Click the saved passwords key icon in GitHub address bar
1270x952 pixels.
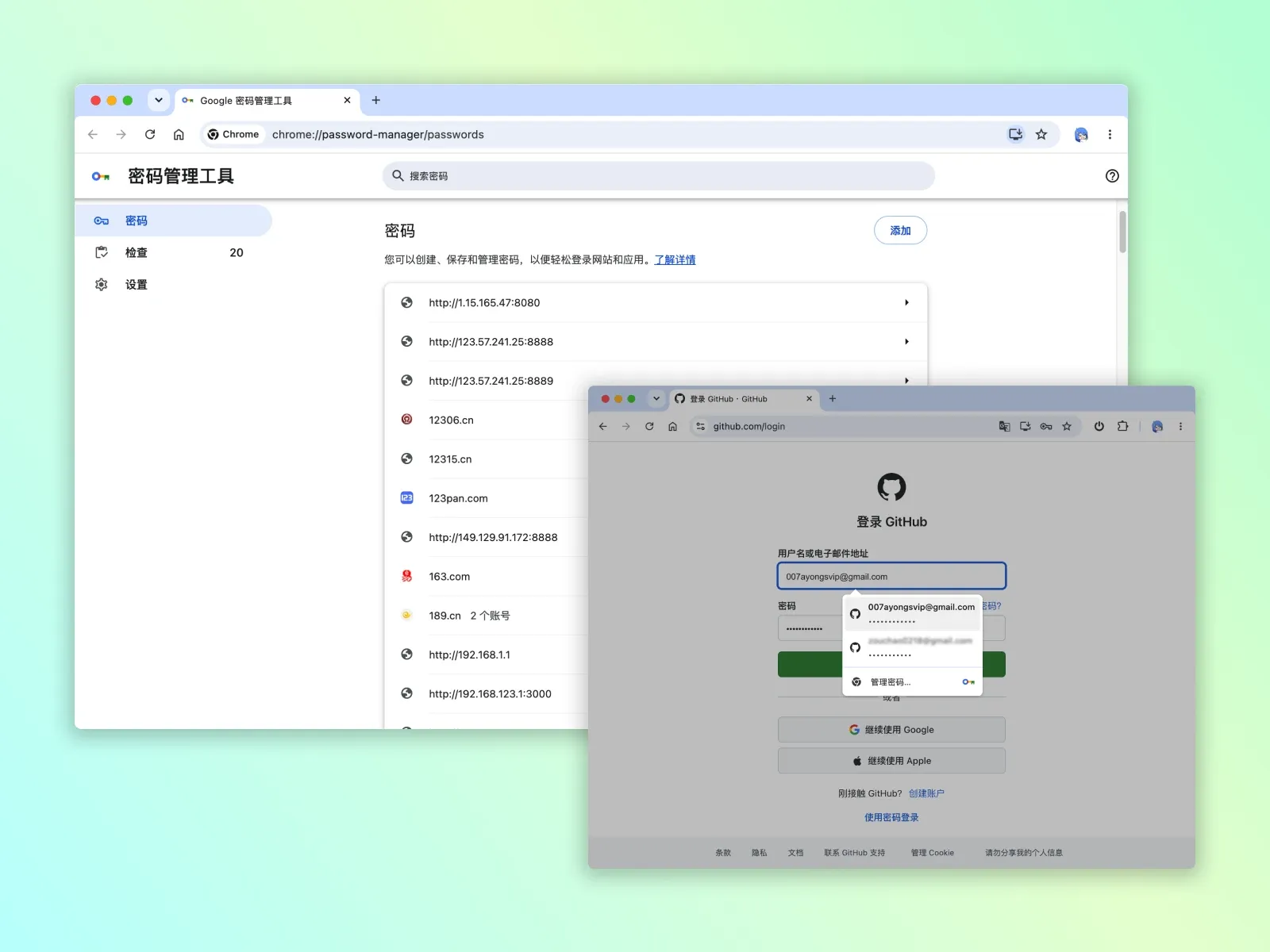coord(1046,426)
